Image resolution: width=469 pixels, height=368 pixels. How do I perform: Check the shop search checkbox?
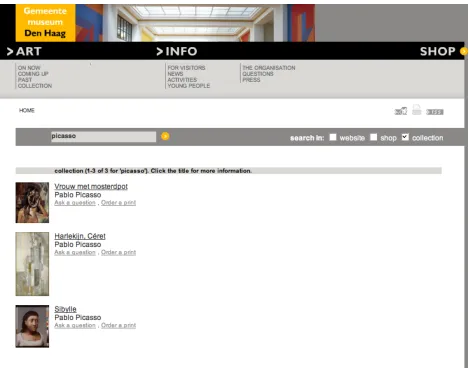(x=374, y=137)
